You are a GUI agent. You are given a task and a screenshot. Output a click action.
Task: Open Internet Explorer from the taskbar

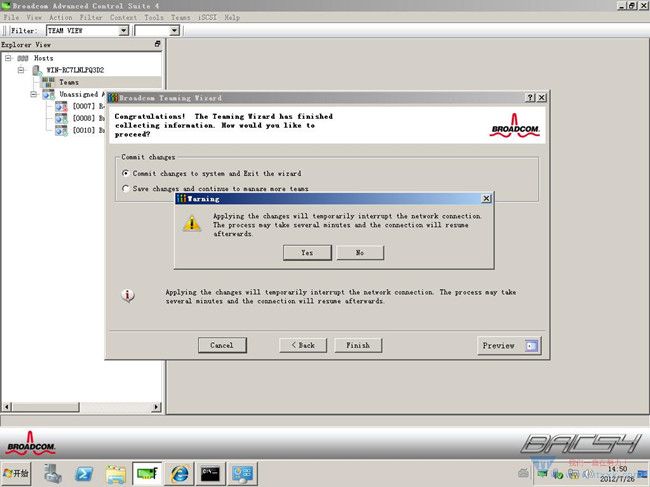tap(179, 473)
